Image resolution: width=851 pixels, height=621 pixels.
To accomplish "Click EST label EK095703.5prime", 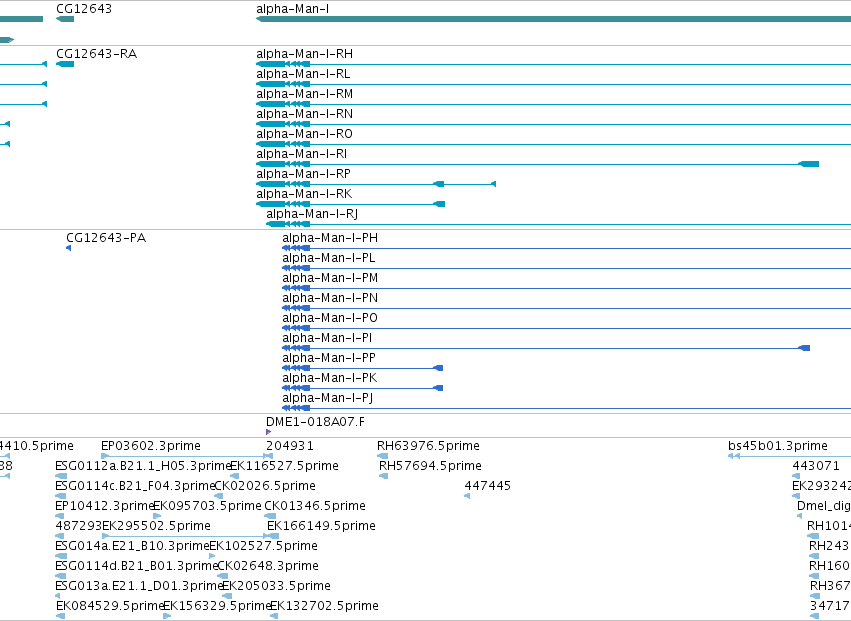I will (207, 506).
